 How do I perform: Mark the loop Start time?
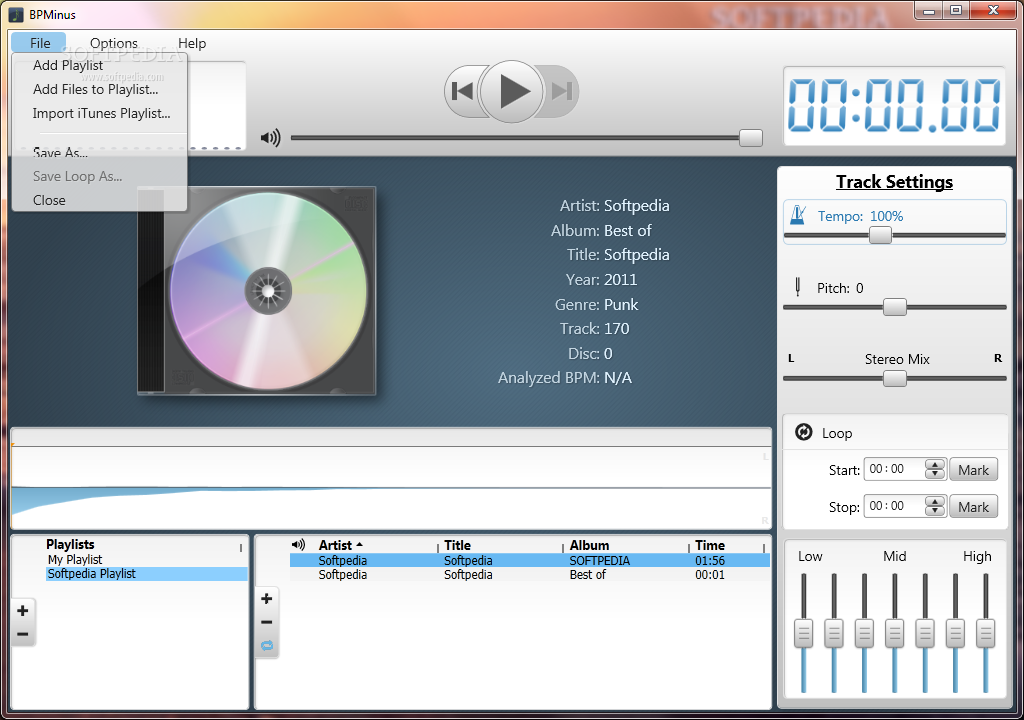pyautogui.click(x=973, y=470)
